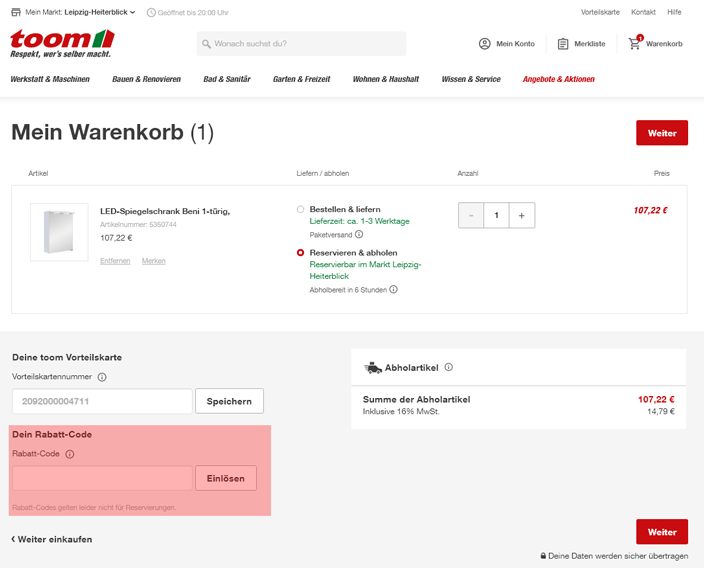The height and width of the screenshot is (568, 704).
Task: Focus the Vorteilskartennummer input field
Action: 102,401
